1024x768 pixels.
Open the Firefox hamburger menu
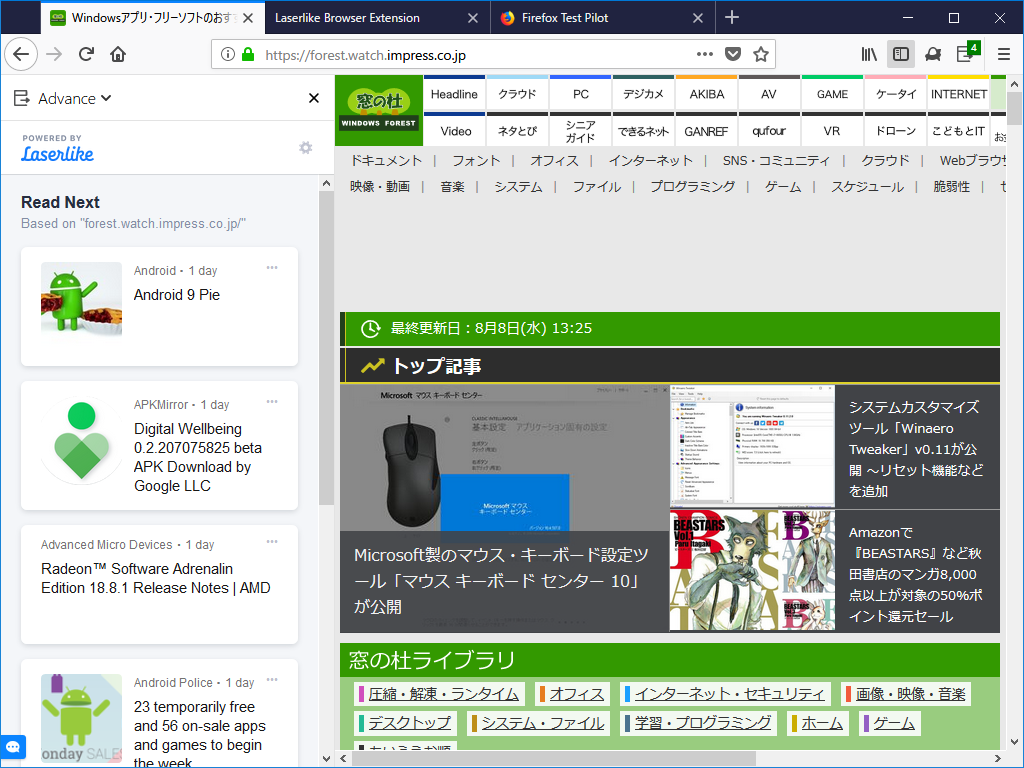pyautogui.click(x=1002, y=56)
